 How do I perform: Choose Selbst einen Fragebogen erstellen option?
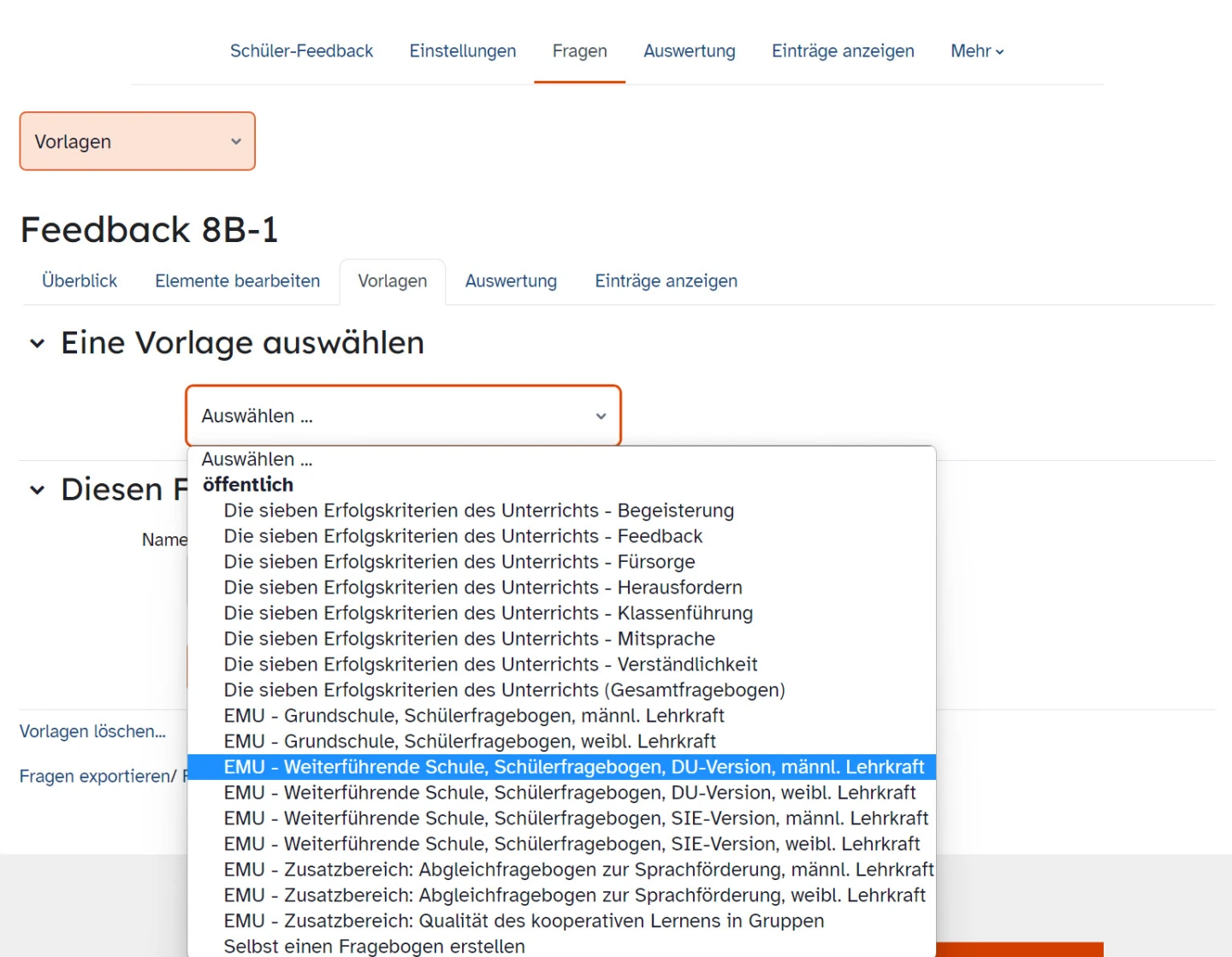pos(374,946)
